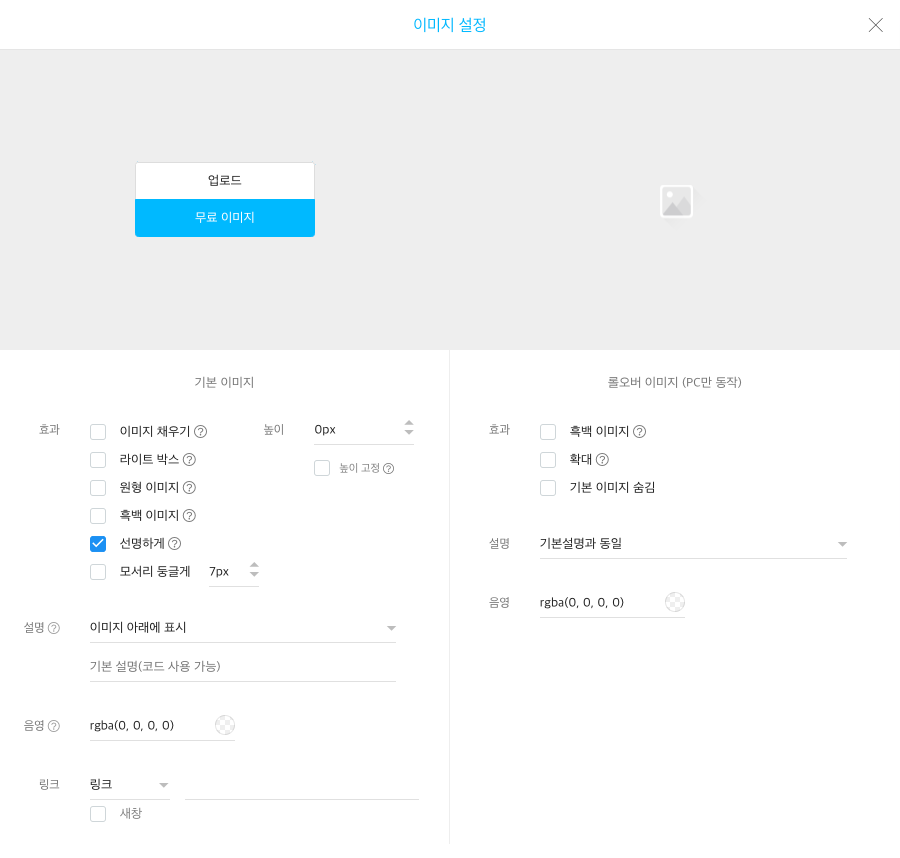This screenshot has height=858, width=900.
Task: Click the 업로드 button
Action: [x=225, y=181]
